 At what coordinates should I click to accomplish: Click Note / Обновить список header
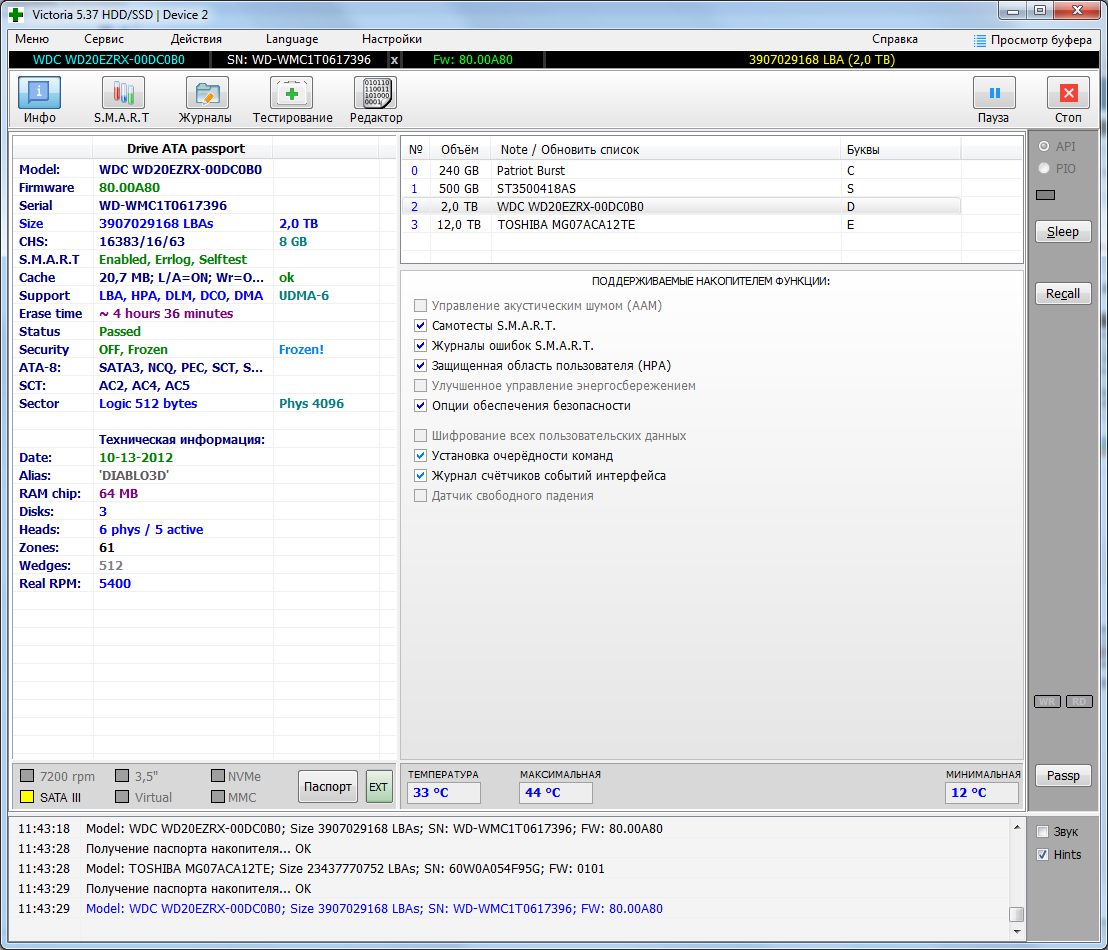(570, 150)
